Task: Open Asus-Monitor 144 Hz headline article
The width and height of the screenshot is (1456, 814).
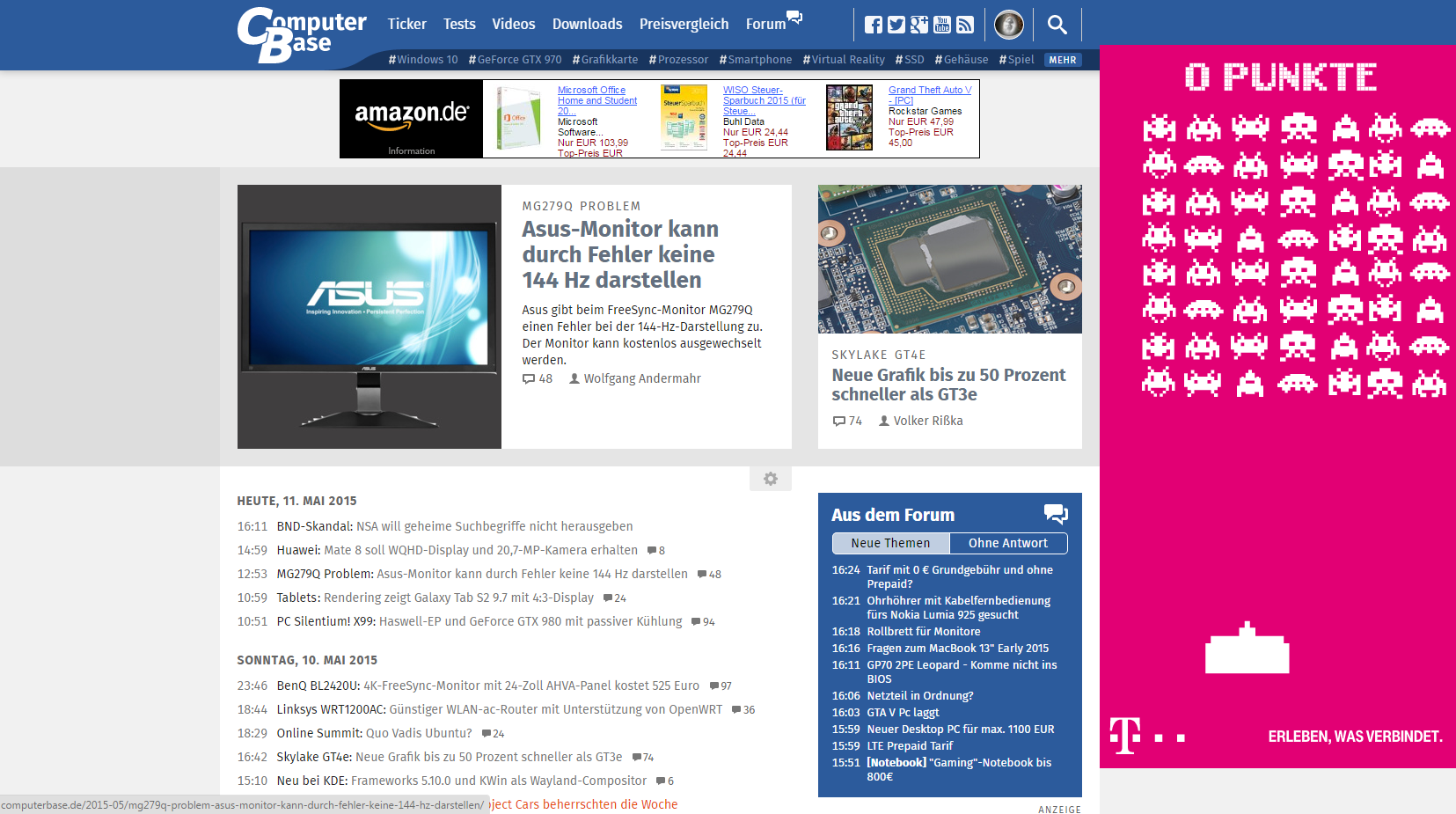Action: coord(620,254)
